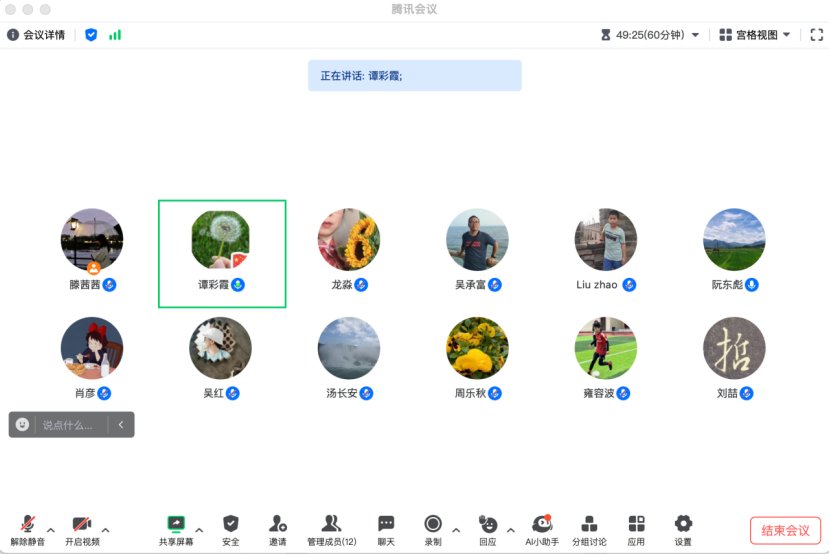Expand the 宫格视图 view layout dropdown
830x555 pixels.
[x=755, y=35]
